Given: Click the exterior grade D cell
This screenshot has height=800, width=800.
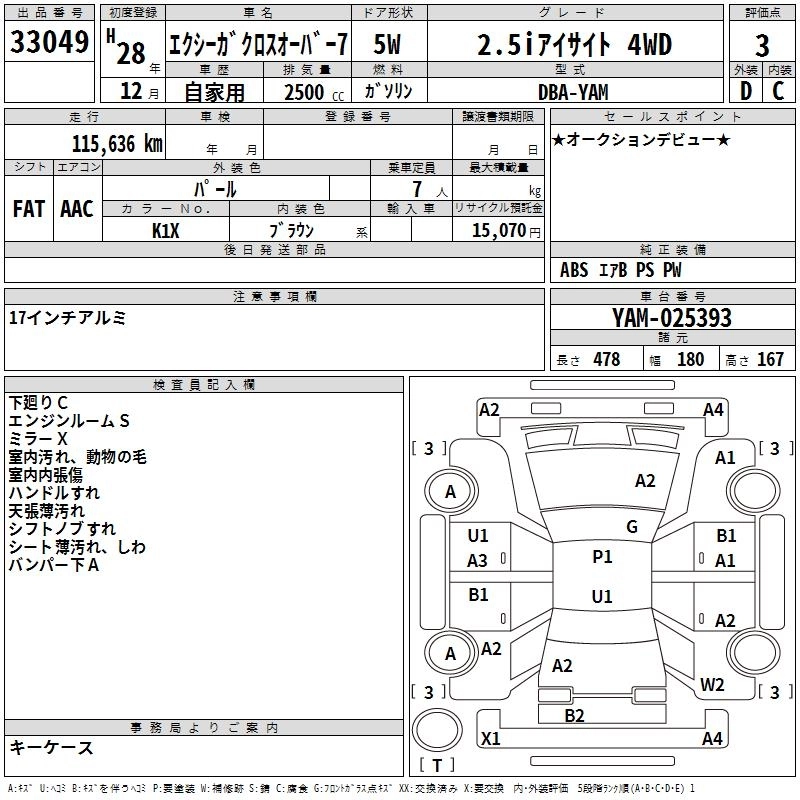Looking at the screenshot, I should (x=746, y=91).
